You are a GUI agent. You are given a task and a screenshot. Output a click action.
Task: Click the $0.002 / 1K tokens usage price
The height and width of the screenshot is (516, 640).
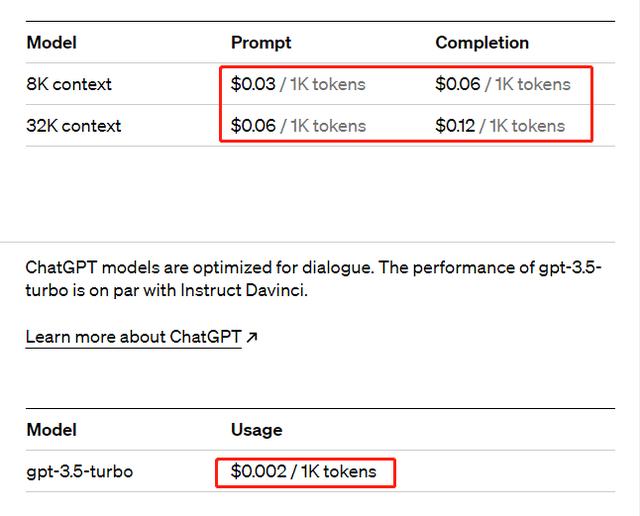click(303, 472)
